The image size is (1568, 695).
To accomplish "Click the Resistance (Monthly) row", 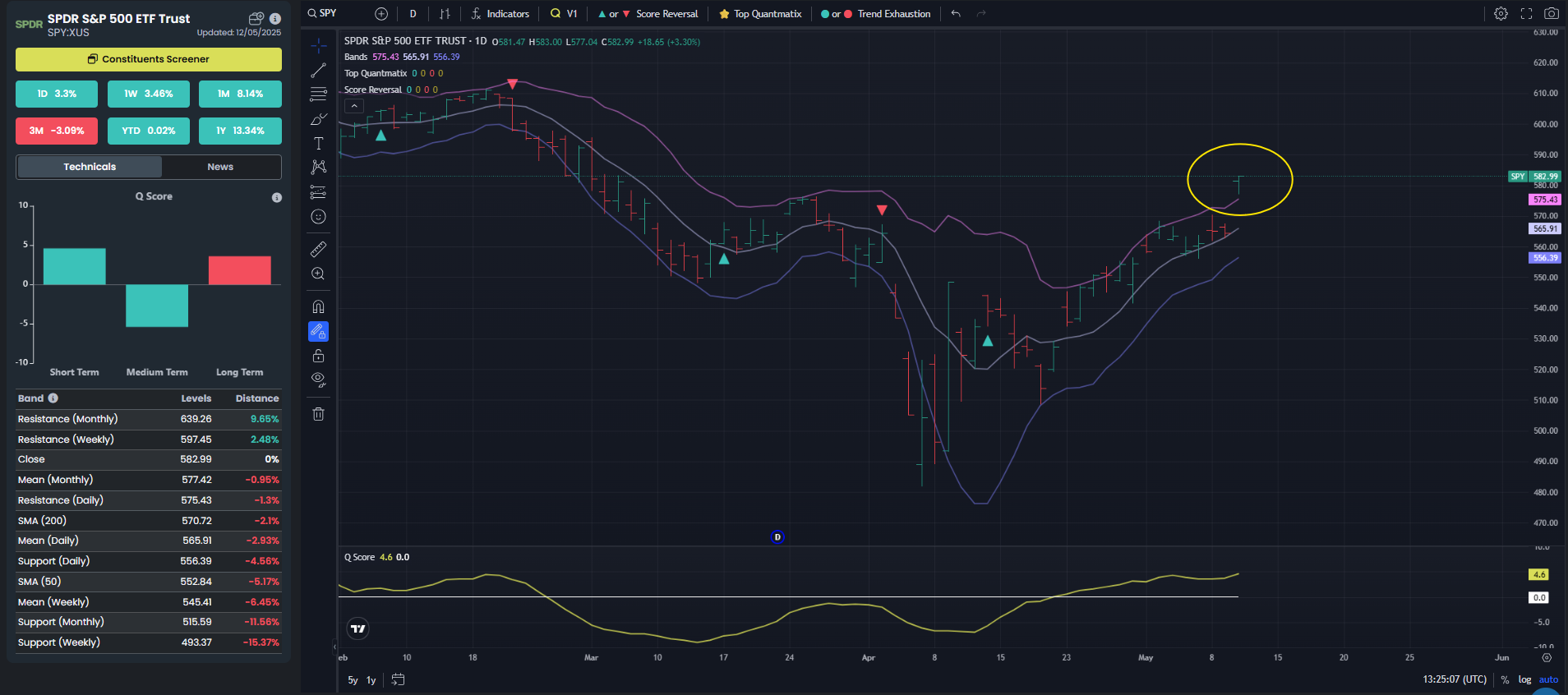I will click(x=149, y=419).
